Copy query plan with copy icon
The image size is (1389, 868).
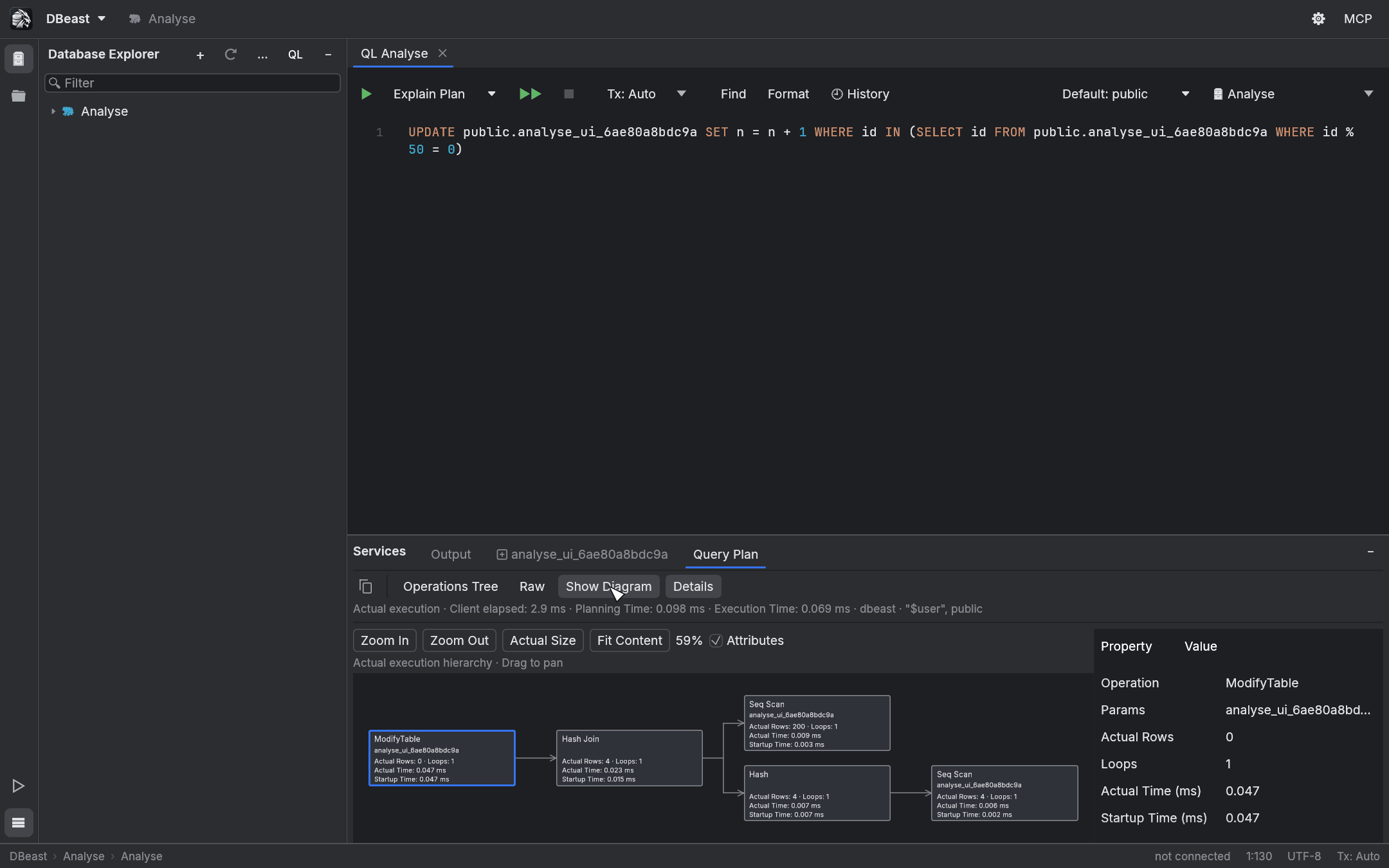(x=365, y=586)
